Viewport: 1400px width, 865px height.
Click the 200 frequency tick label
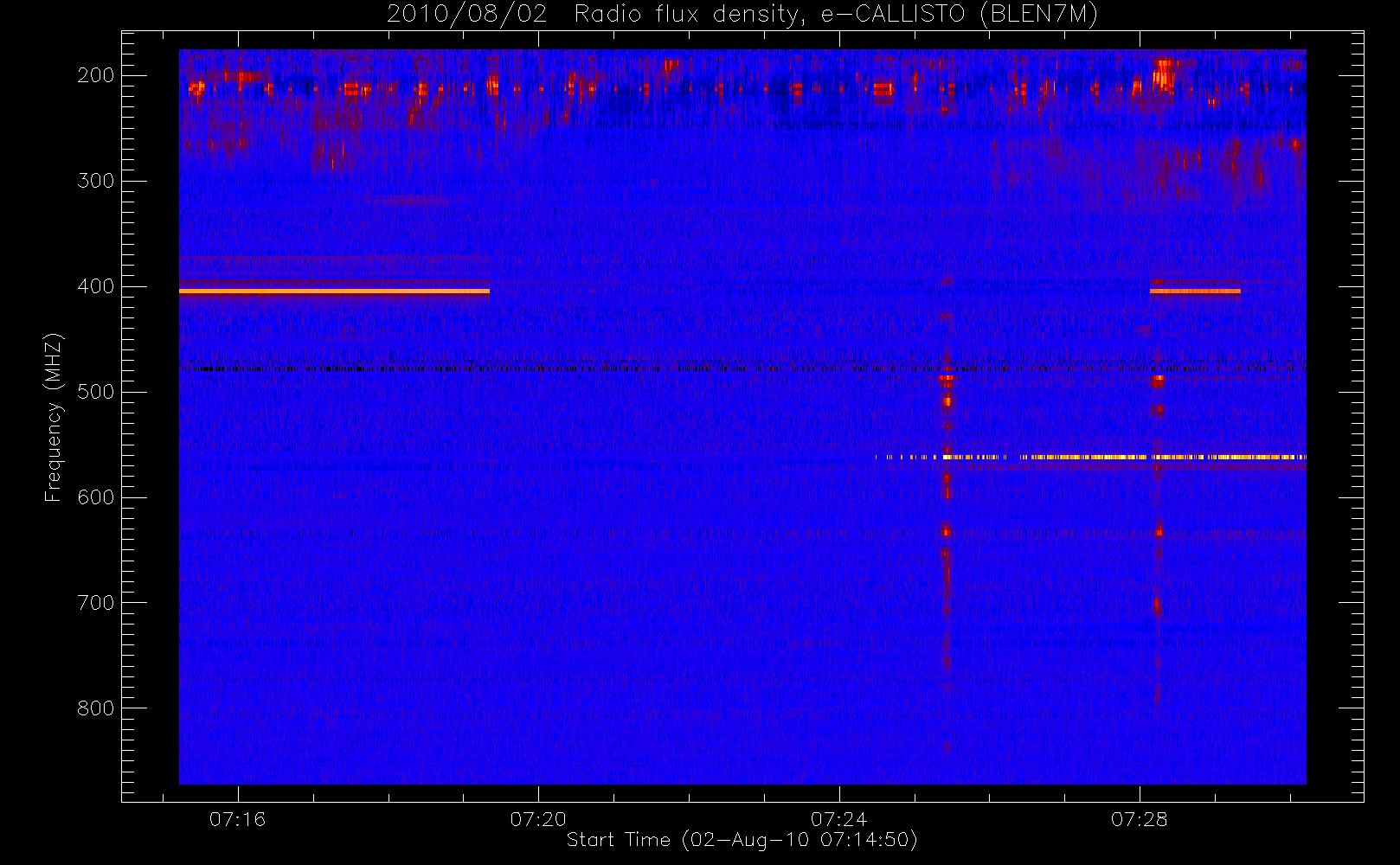click(x=96, y=75)
